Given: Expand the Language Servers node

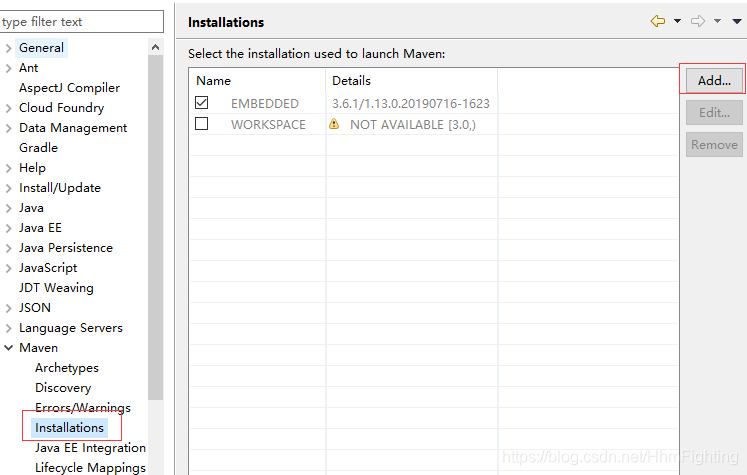Looking at the screenshot, I should pos(8,328).
